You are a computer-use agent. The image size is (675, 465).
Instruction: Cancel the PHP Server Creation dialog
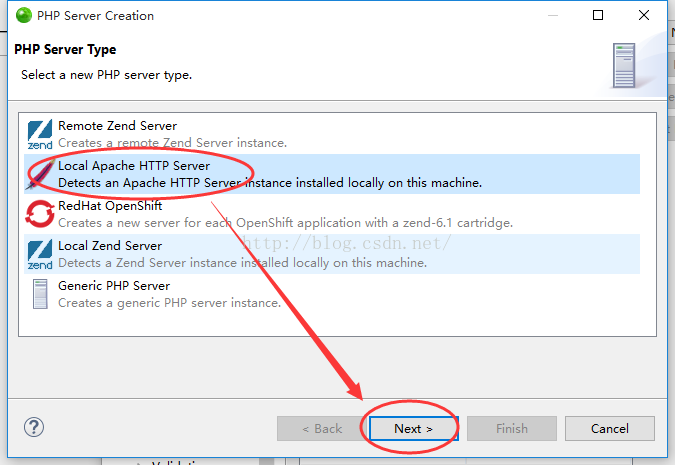point(610,428)
